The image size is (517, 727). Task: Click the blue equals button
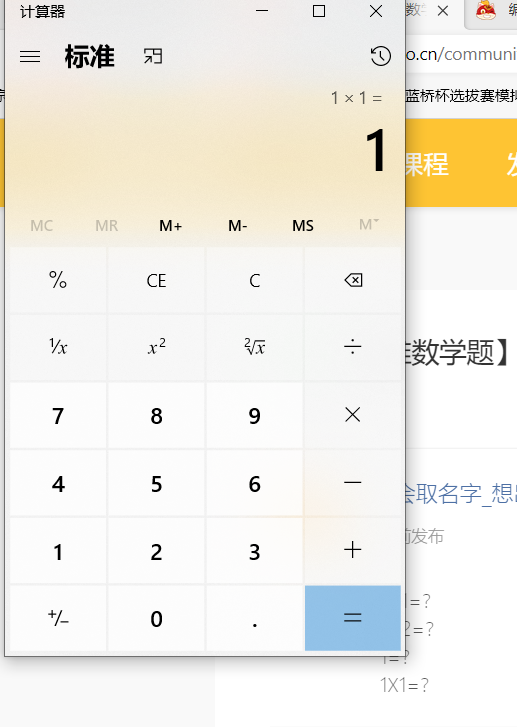[x=353, y=618]
